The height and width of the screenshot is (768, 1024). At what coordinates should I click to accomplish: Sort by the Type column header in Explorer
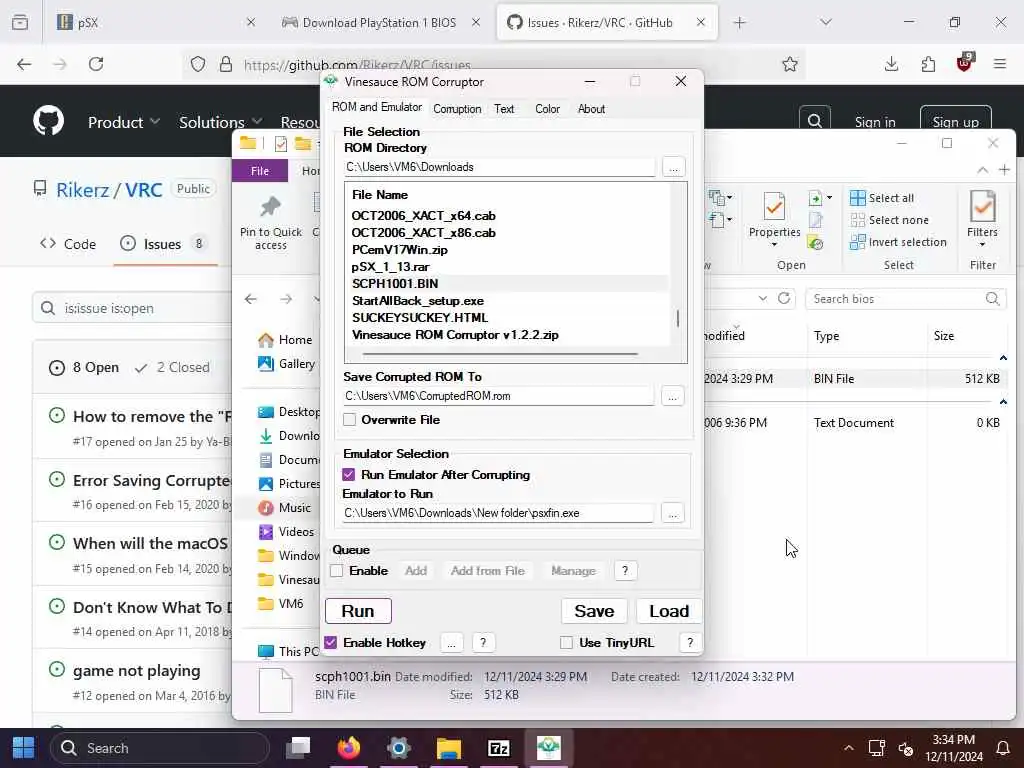click(826, 336)
